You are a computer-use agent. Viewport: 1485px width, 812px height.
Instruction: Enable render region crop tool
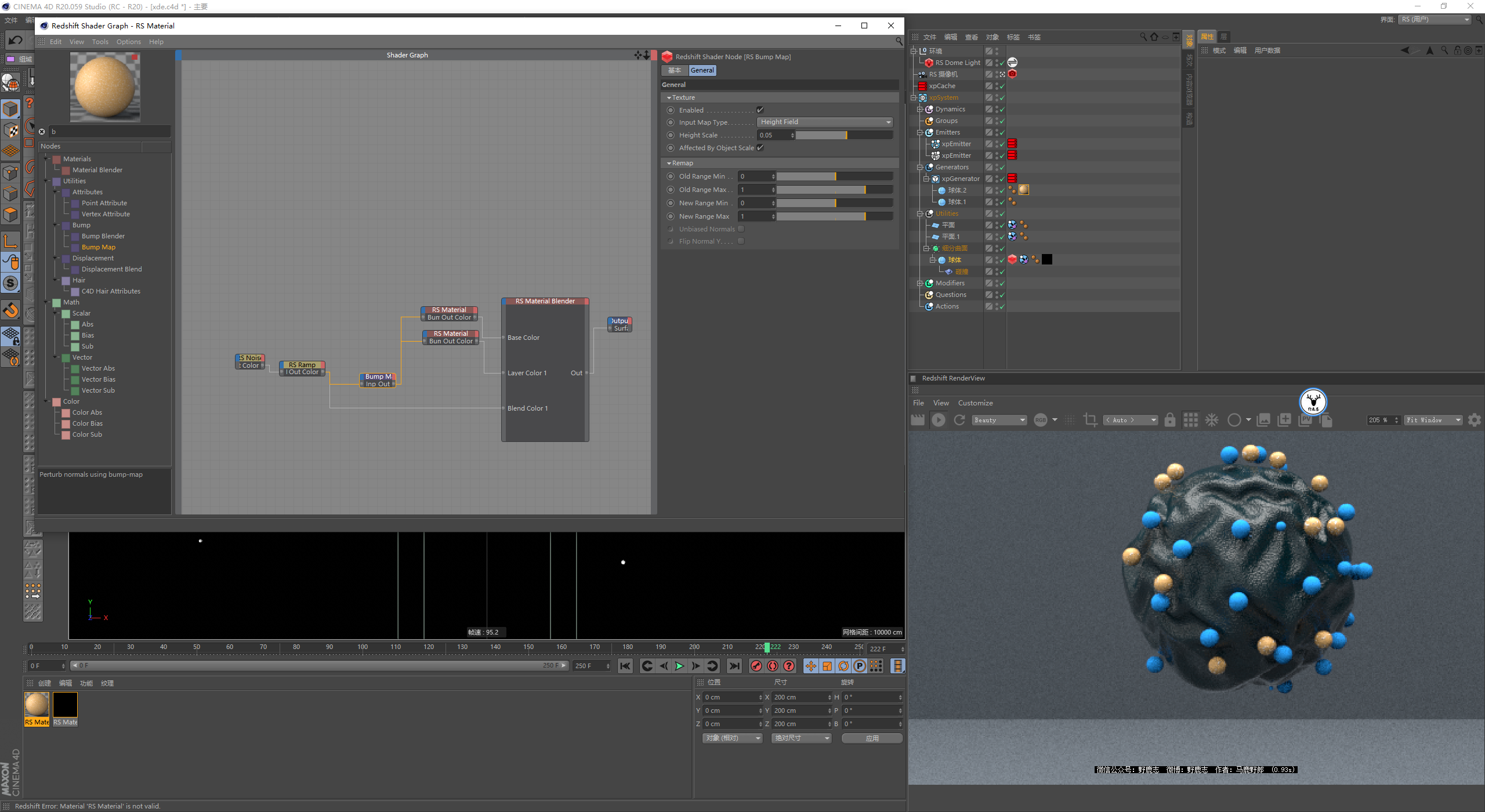tap(1090, 420)
